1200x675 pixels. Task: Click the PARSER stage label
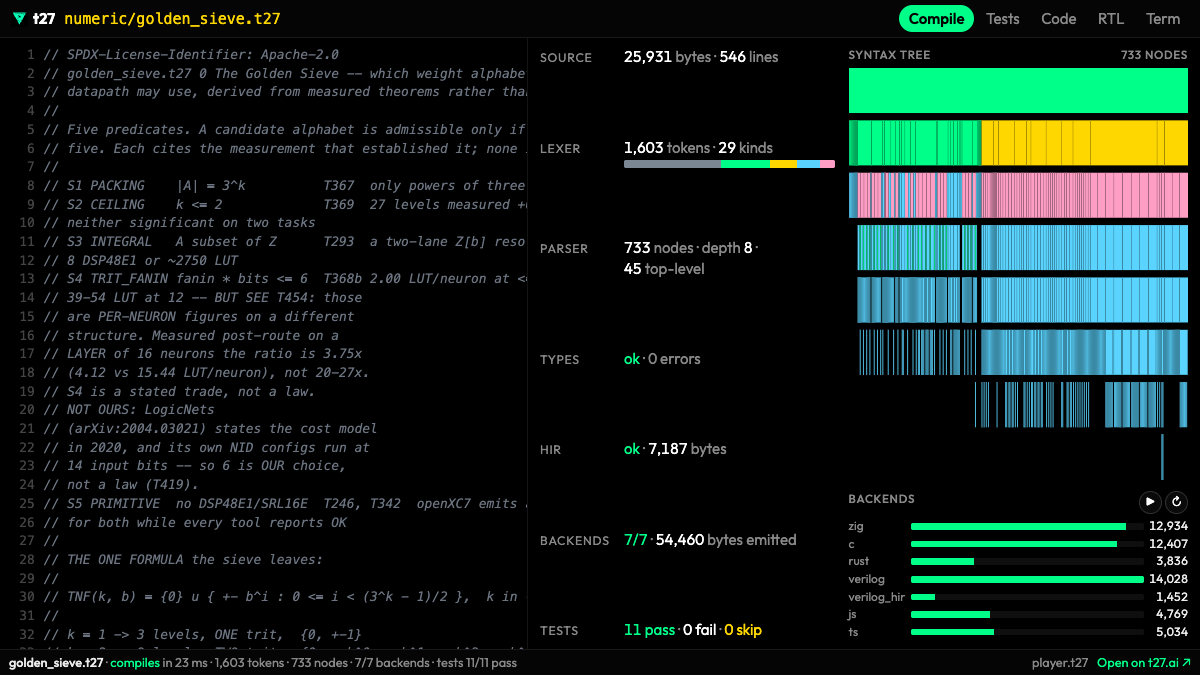pos(564,249)
